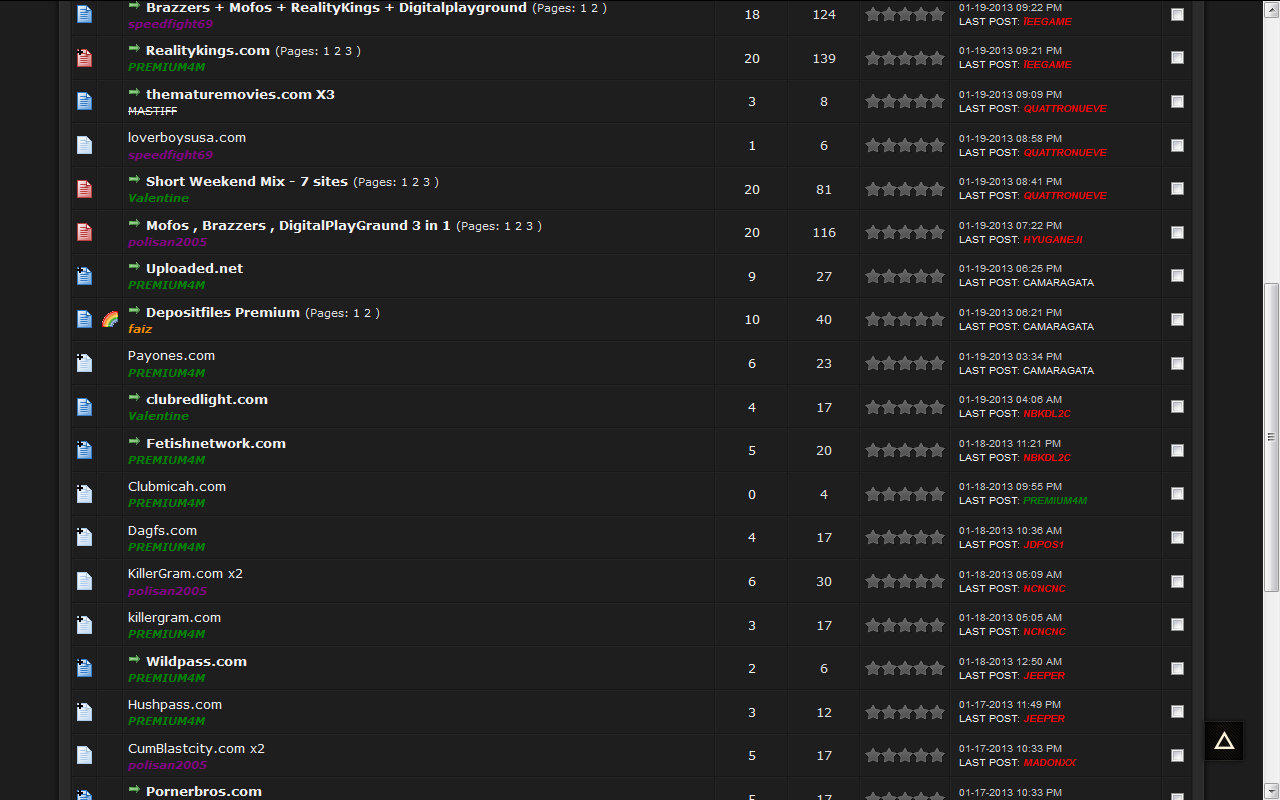Image resolution: width=1280 pixels, height=800 pixels.
Task: Open the Payones.com thread
Action: [x=171, y=356]
